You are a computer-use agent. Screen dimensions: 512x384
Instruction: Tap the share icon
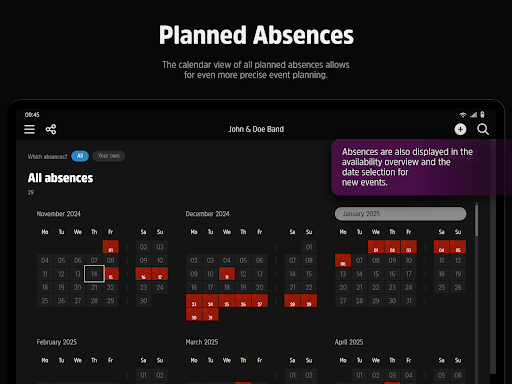click(51, 129)
